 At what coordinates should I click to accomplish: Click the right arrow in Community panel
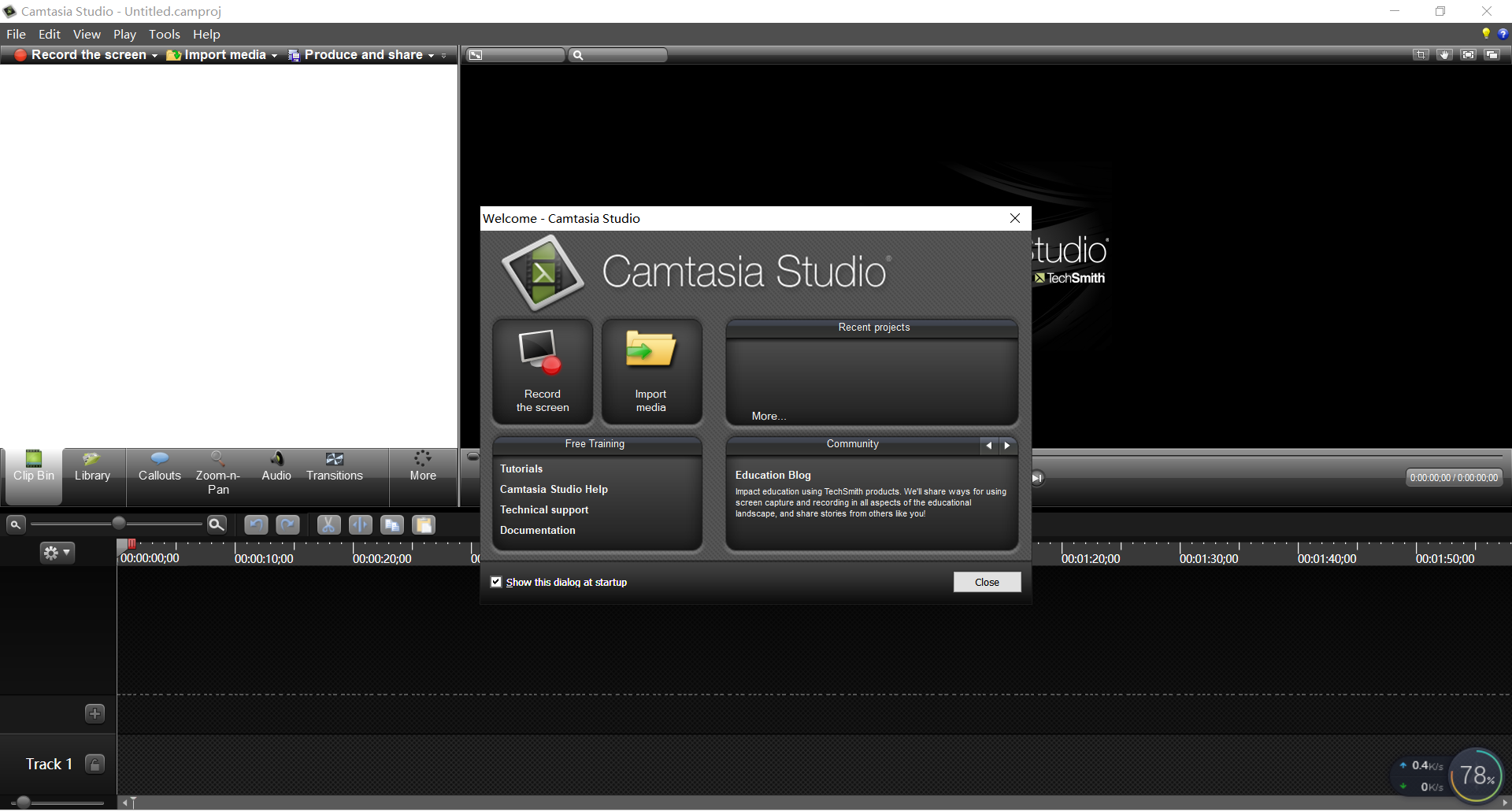[1008, 446]
